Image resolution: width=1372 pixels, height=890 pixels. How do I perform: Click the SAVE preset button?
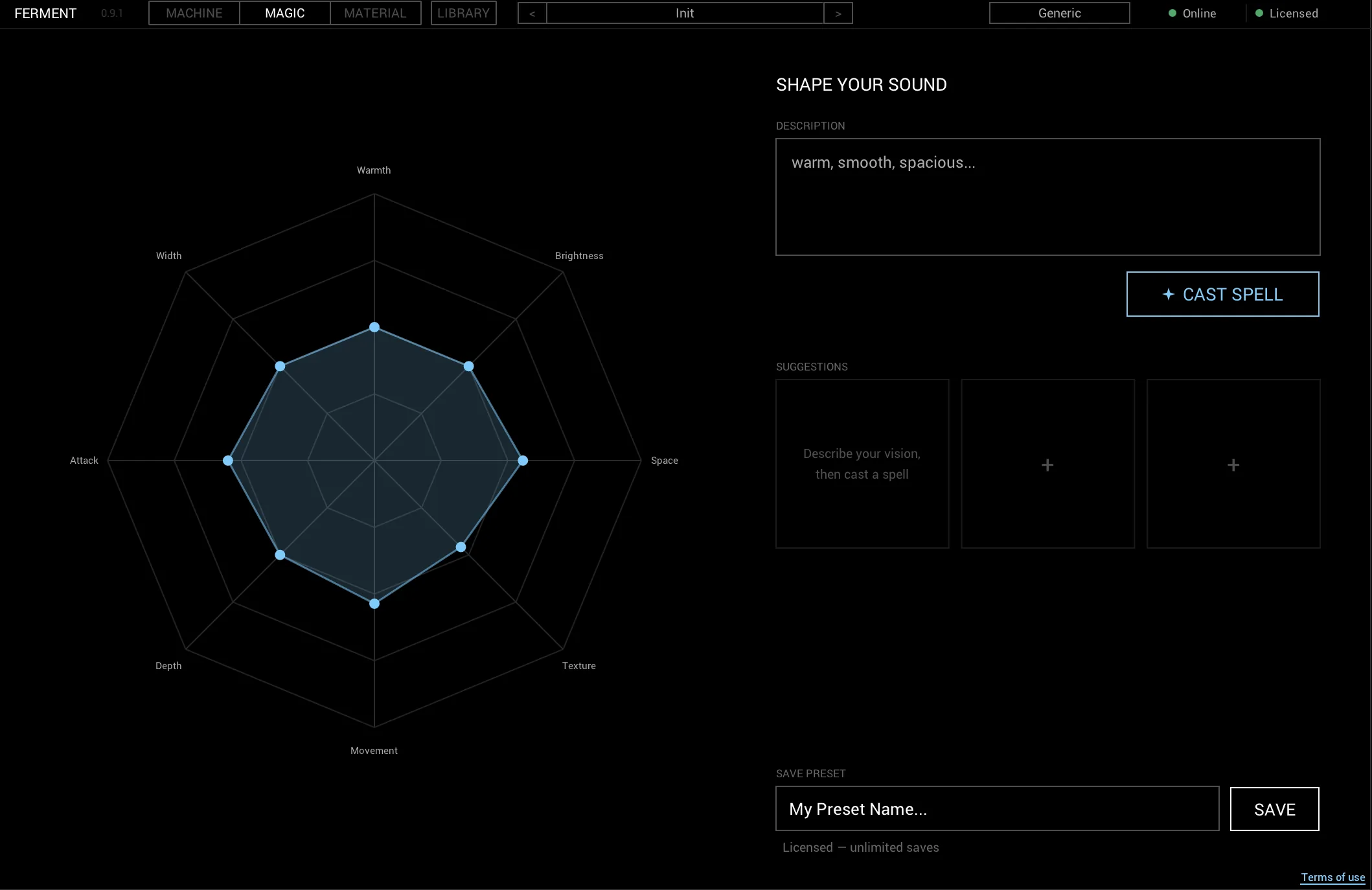[1274, 809]
